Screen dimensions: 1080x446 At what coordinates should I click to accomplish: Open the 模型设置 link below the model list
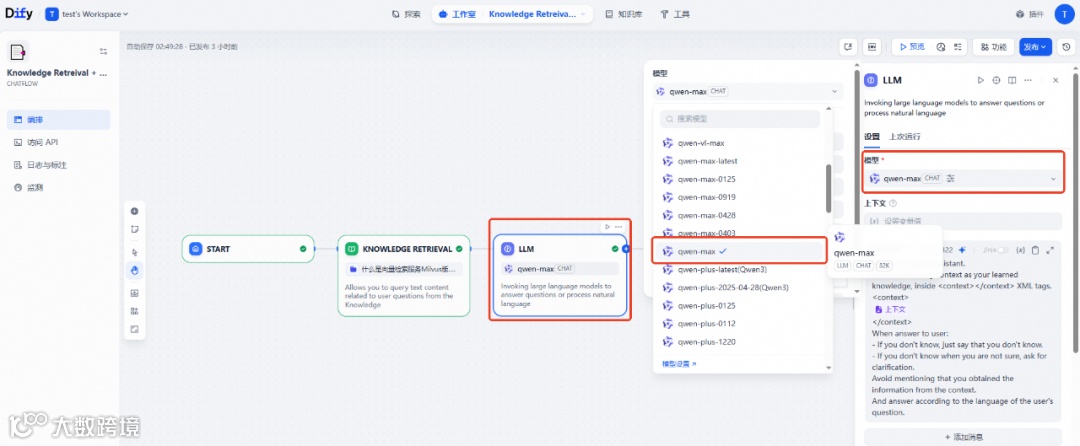click(678, 363)
